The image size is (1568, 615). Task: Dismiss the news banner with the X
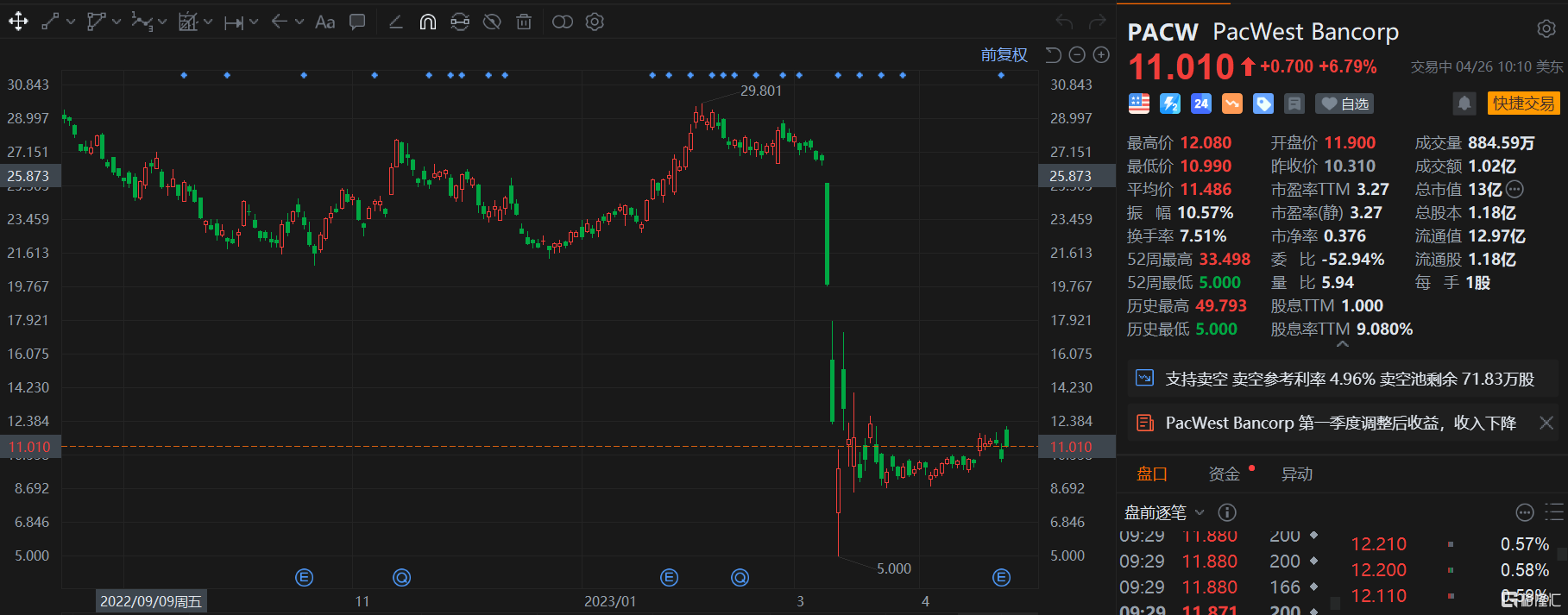(1546, 423)
